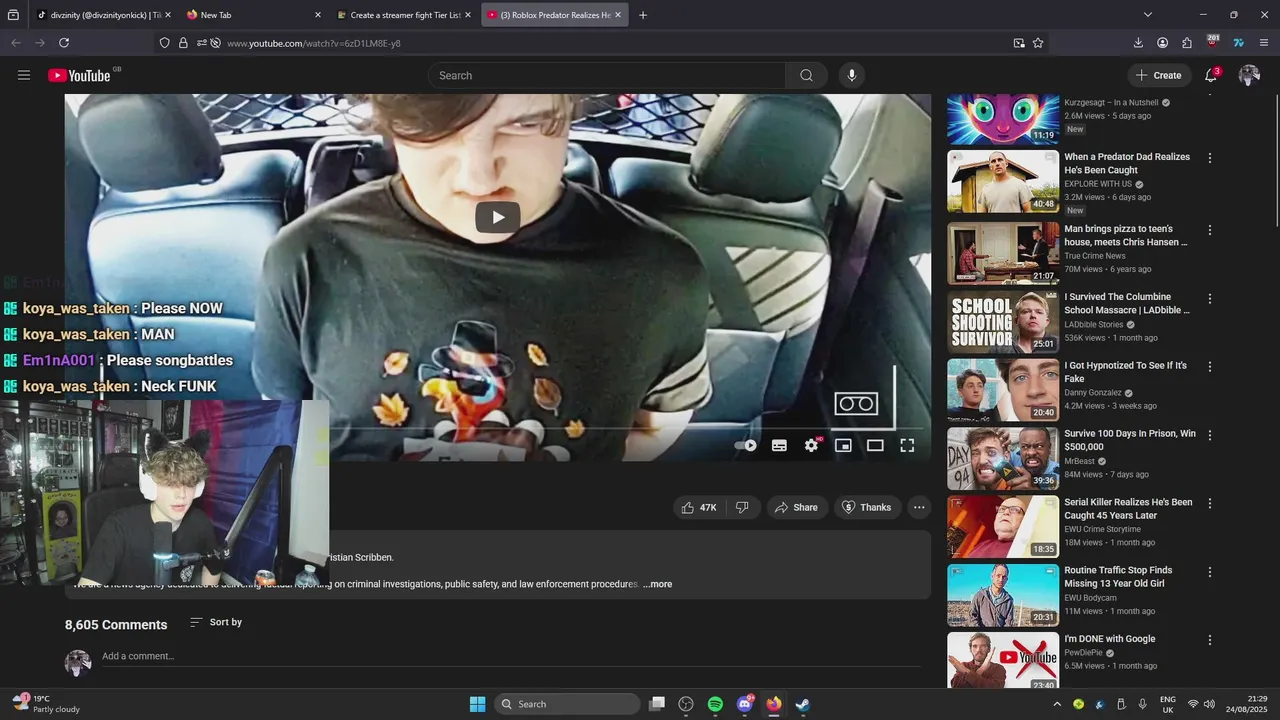Toggle subtitles/closed captions in player
This screenshot has width=1280, height=720.
(x=779, y=446)
